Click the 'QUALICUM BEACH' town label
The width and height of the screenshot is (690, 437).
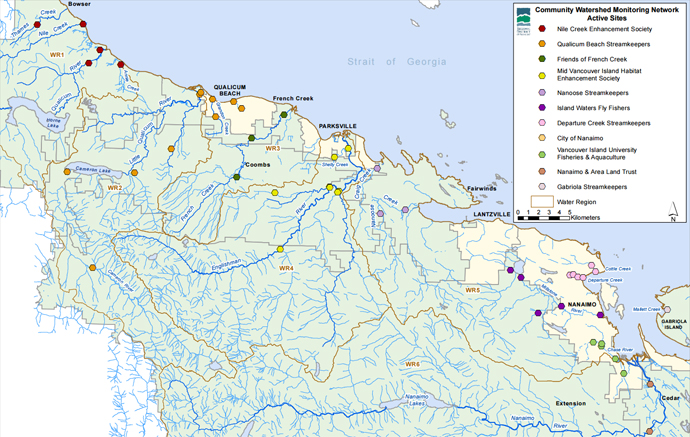pyautogui.click(x=230, y=90)
